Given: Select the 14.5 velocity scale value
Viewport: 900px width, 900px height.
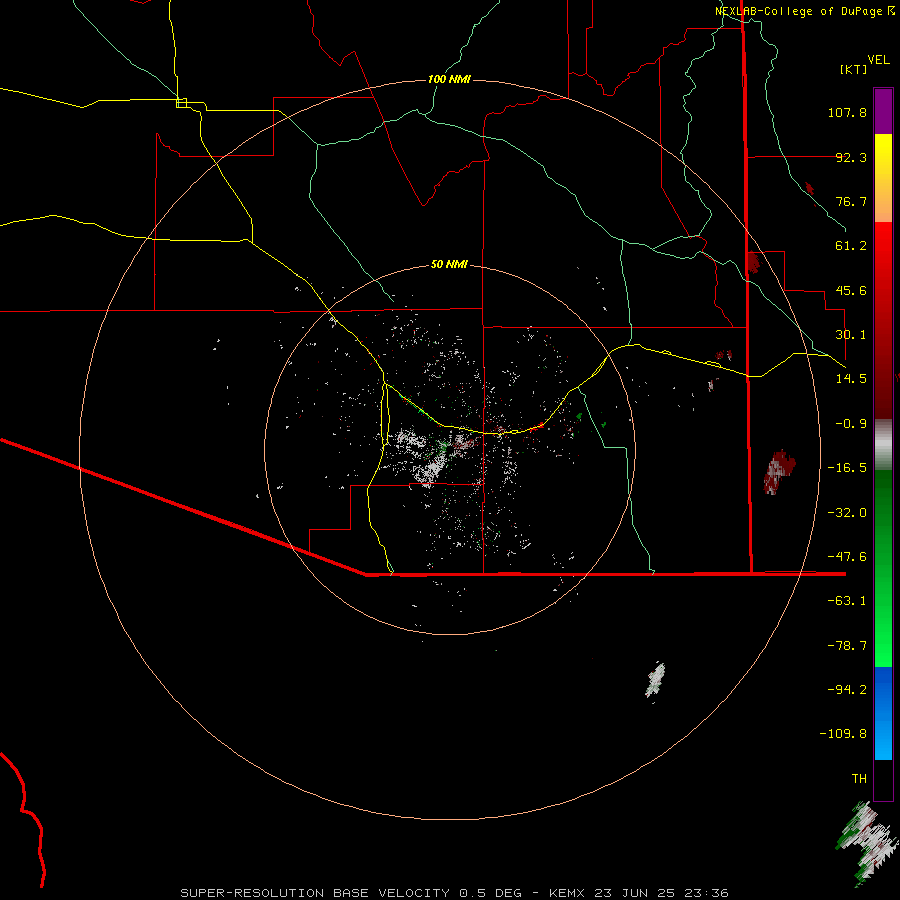Looking at the screenshot, I should pos(851,379).
